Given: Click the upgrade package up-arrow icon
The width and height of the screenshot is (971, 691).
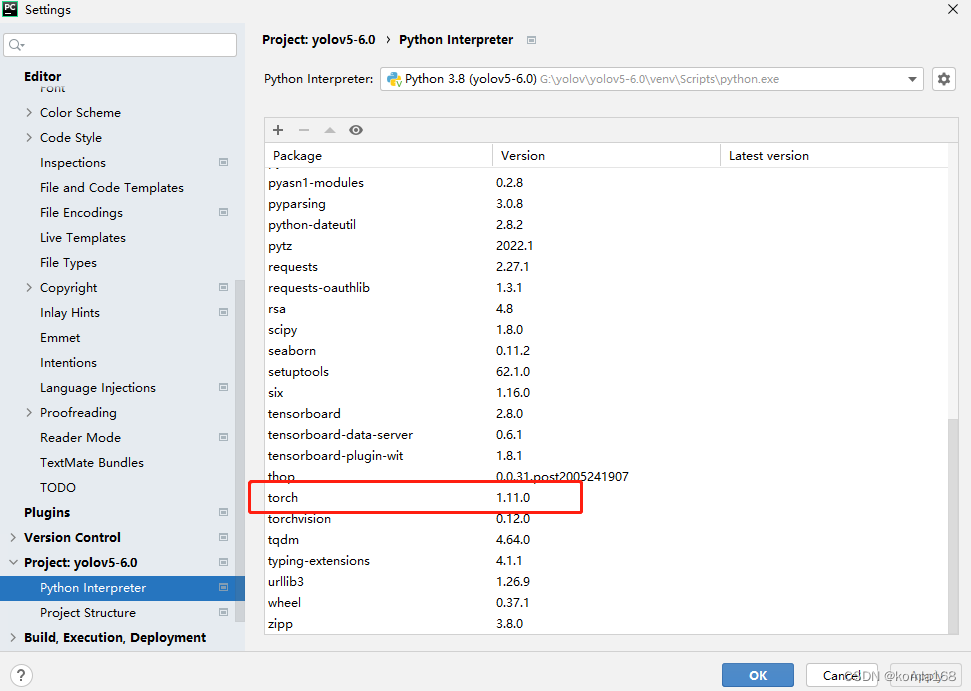Looking at the screenshot, I should point(330,130).
